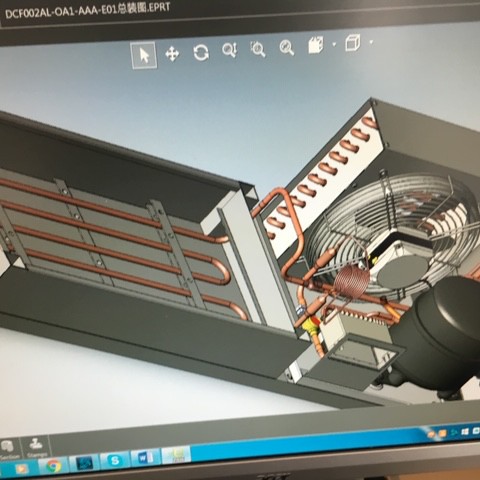Open the dark blue taskbar application
This screenshot has height=480, width=480.
coord(85,463)
